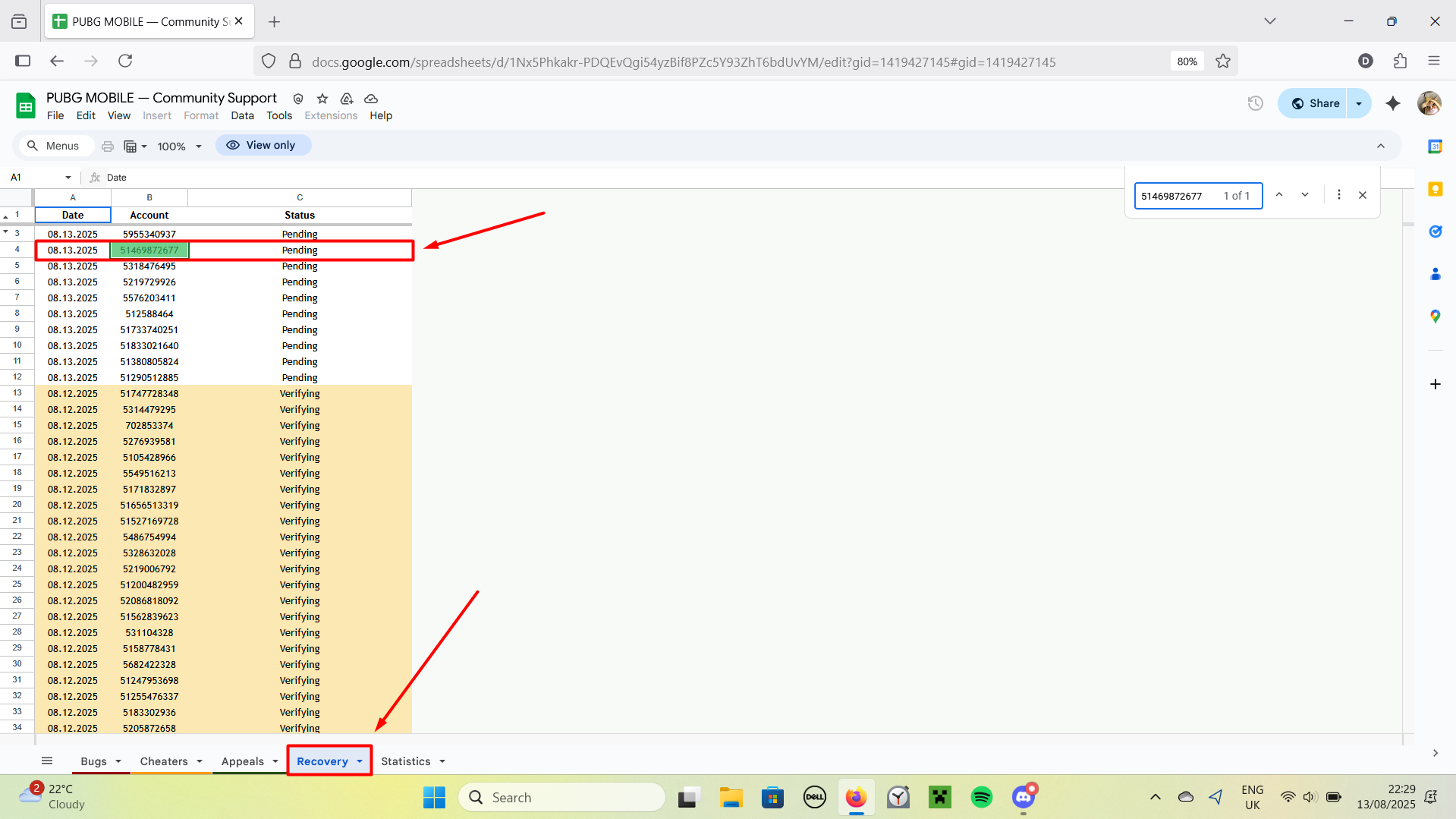
Task: Check the cloud document status icon
Action: pyautogui.click(x=371, y=99)
